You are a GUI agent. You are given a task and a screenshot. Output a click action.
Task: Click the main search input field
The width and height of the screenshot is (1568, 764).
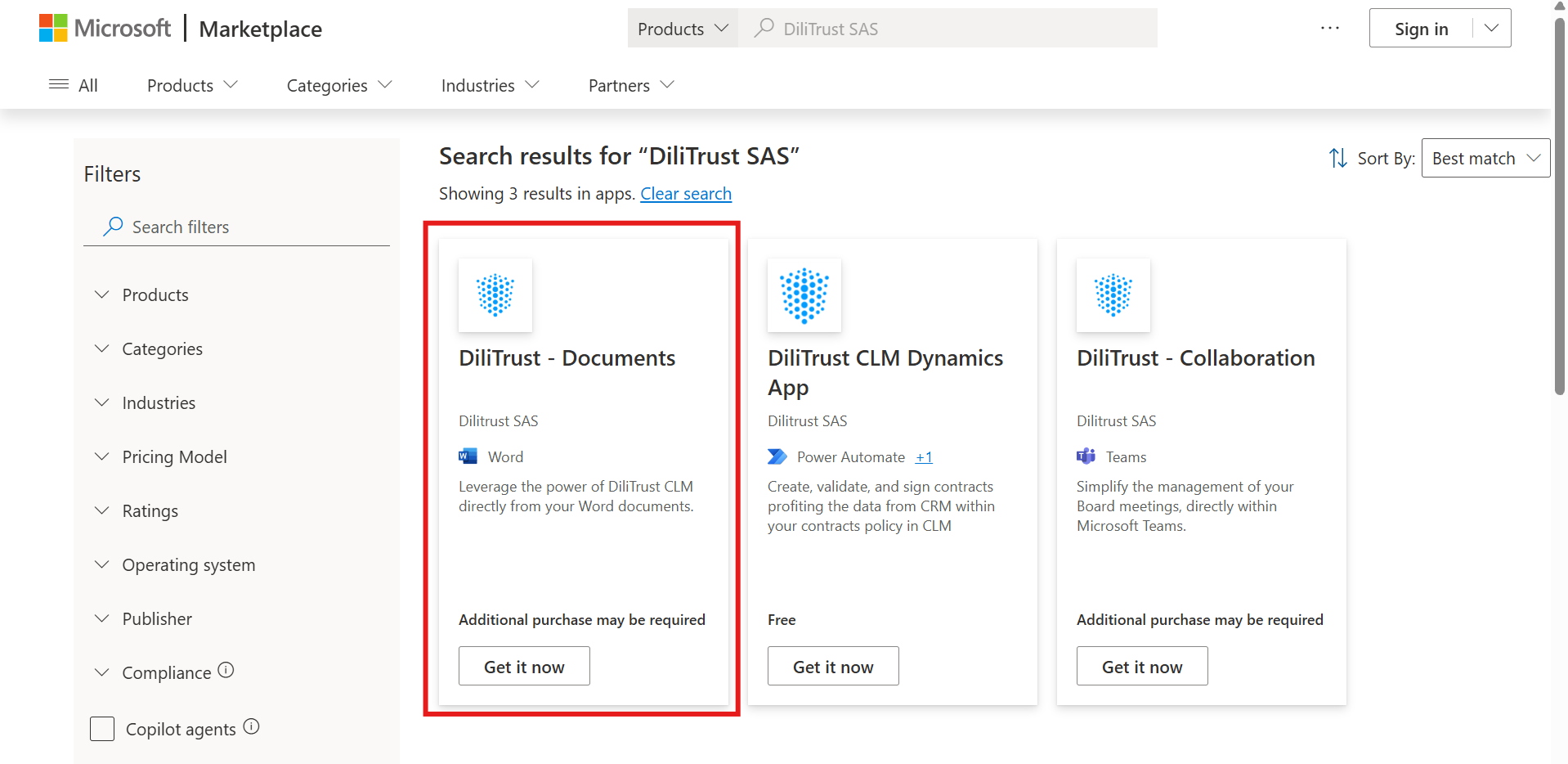coord(948,28)
